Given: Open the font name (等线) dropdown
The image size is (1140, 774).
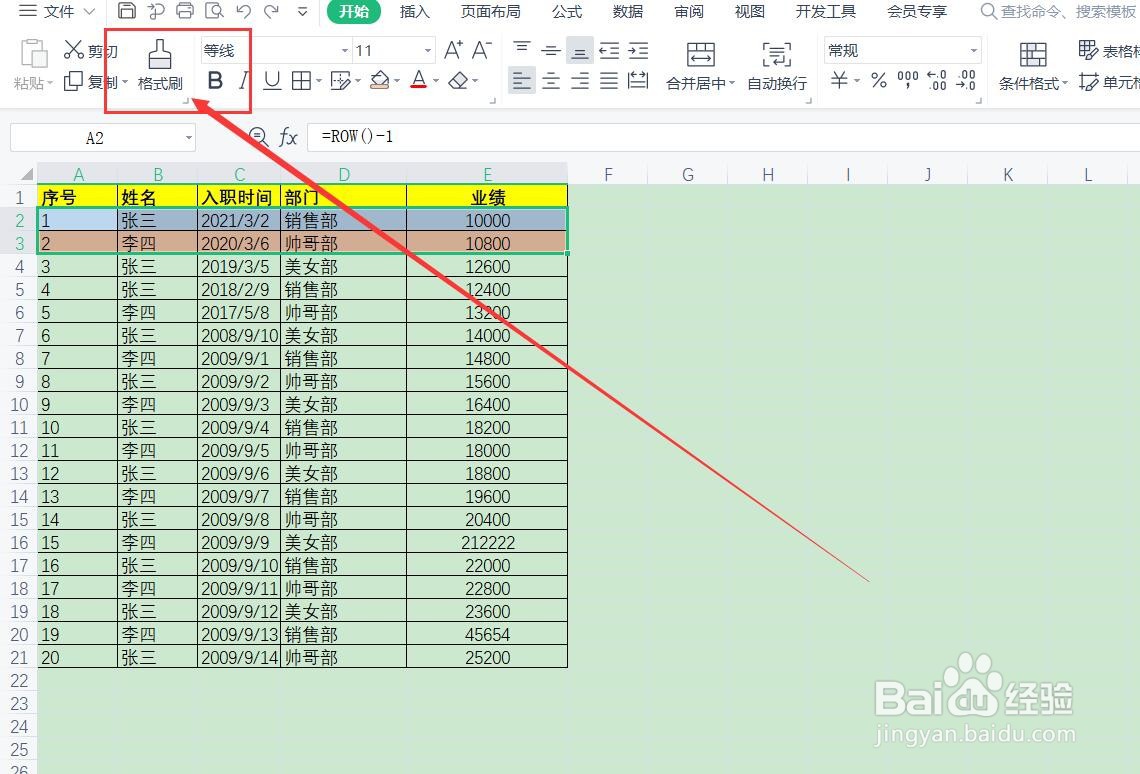Looking at the screenshot, I should pos(345,51).
